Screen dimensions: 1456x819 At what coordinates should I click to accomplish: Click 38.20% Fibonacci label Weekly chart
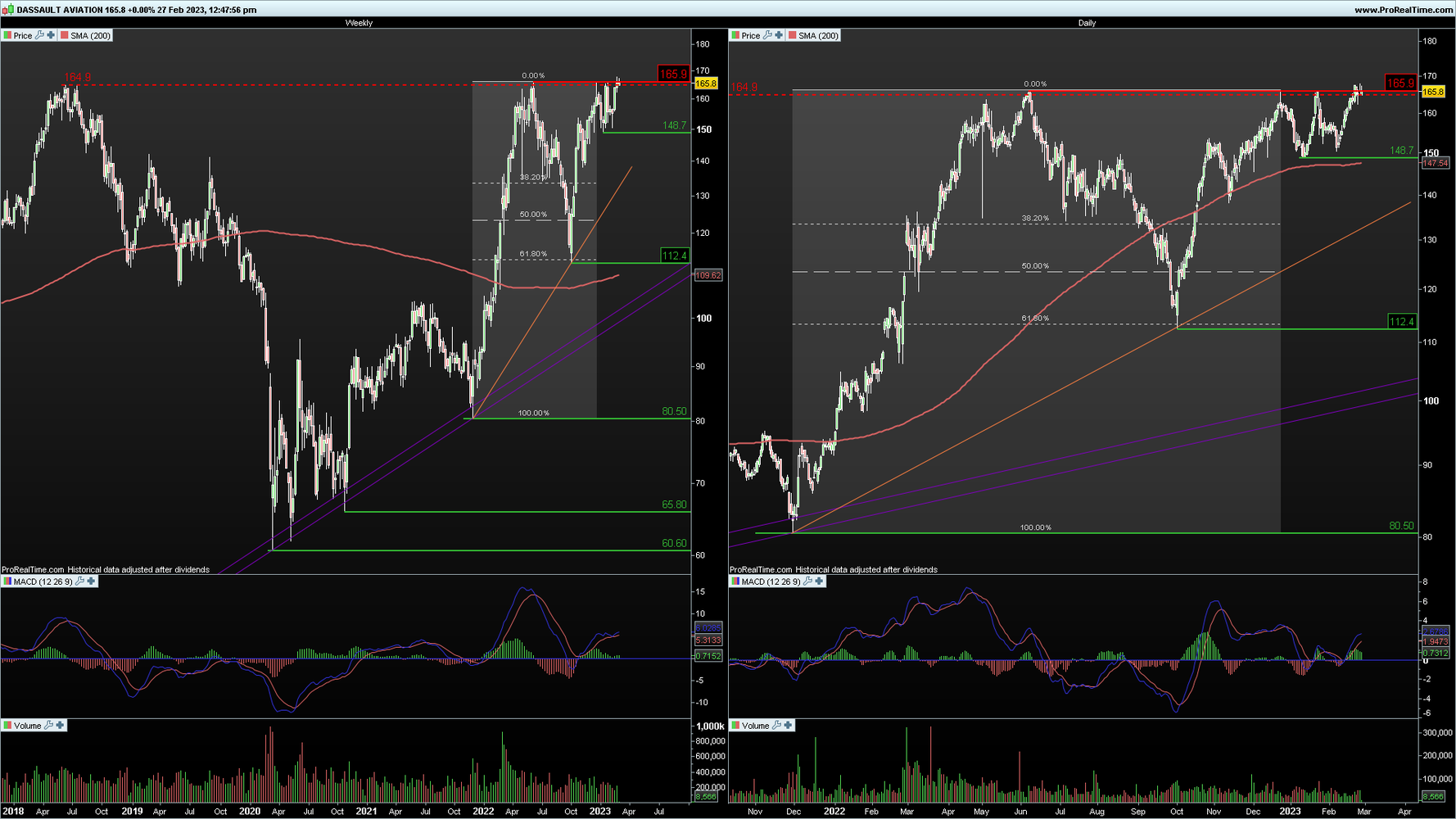pos(533,177)
